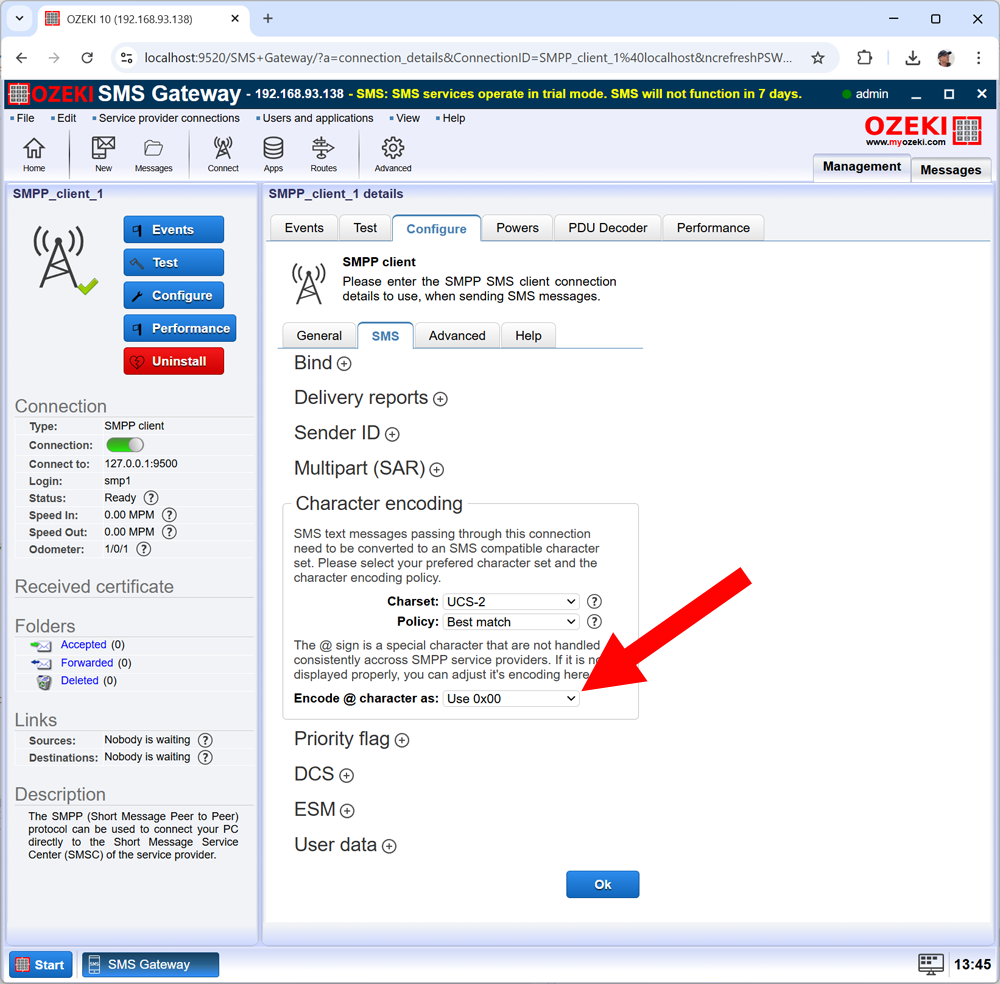Expand the Sender ID section

coord(392,434)
